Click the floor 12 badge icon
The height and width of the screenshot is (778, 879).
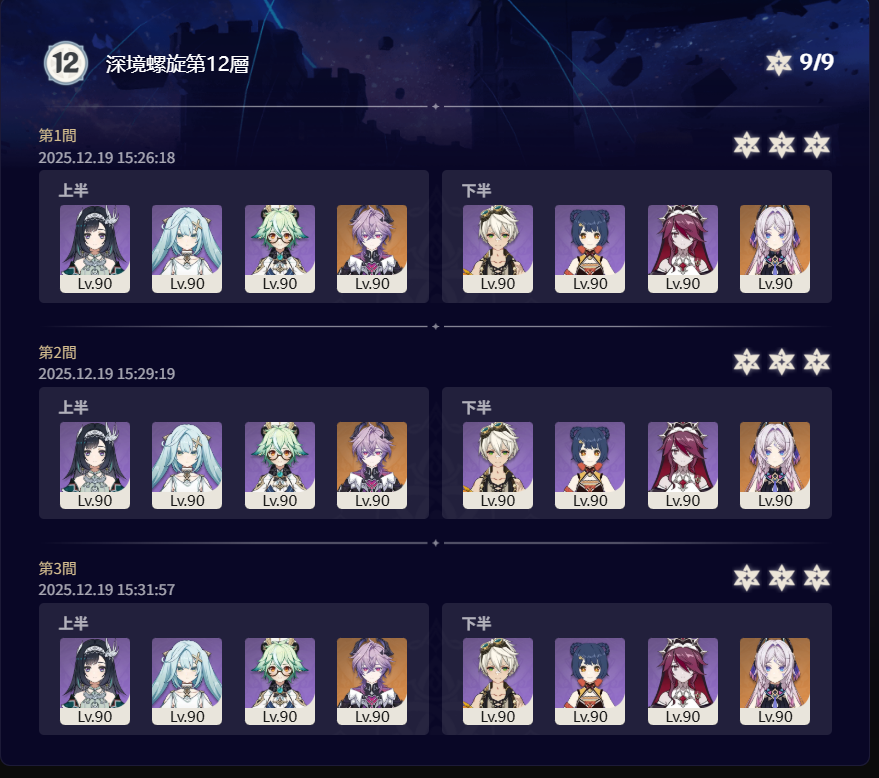66,63
